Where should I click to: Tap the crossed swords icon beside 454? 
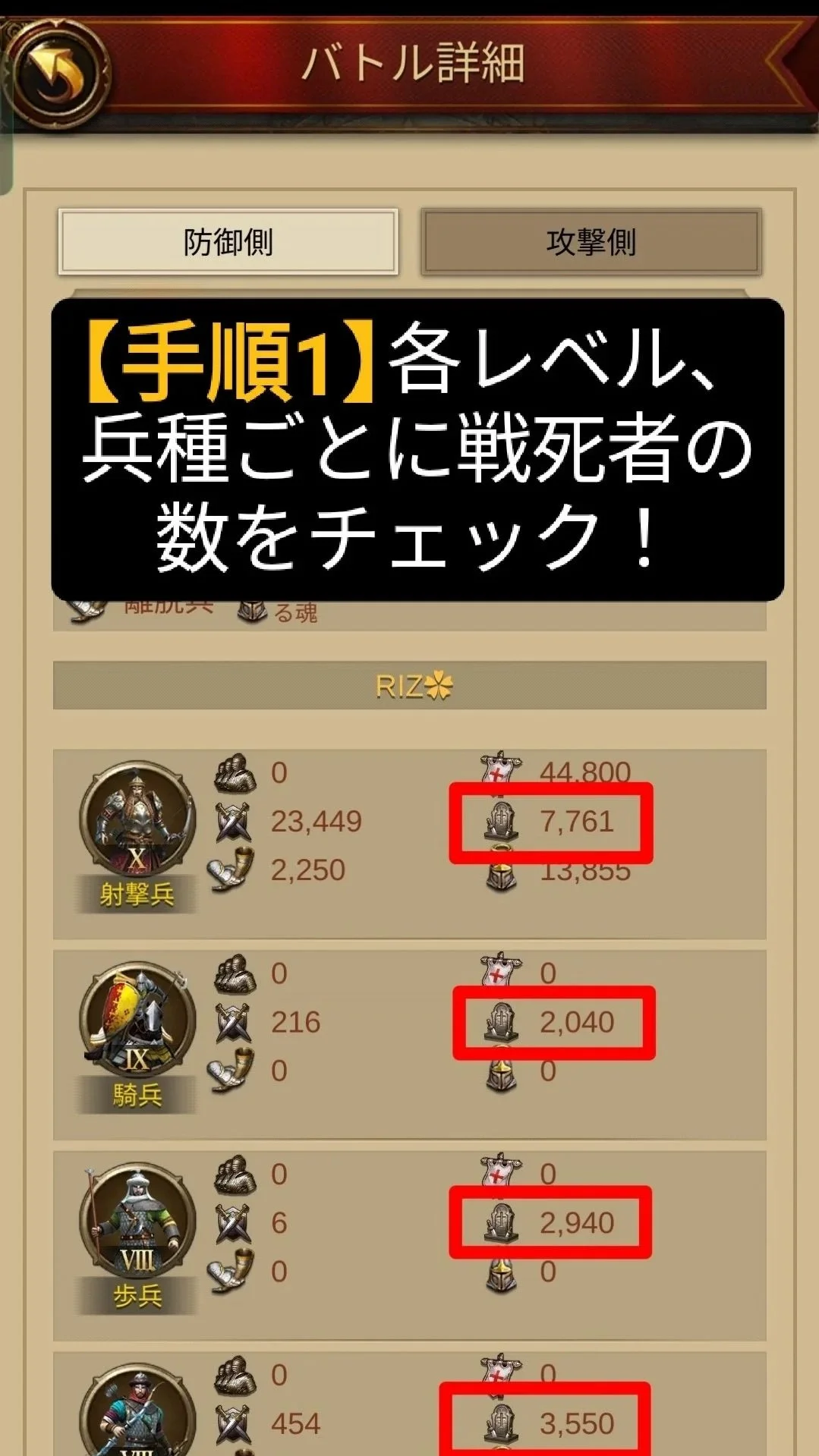coord(233,1423)
